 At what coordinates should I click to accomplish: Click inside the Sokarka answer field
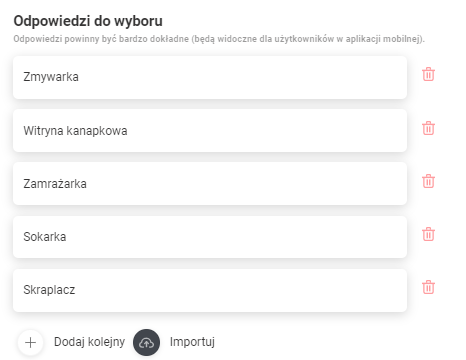coord(210,237)
